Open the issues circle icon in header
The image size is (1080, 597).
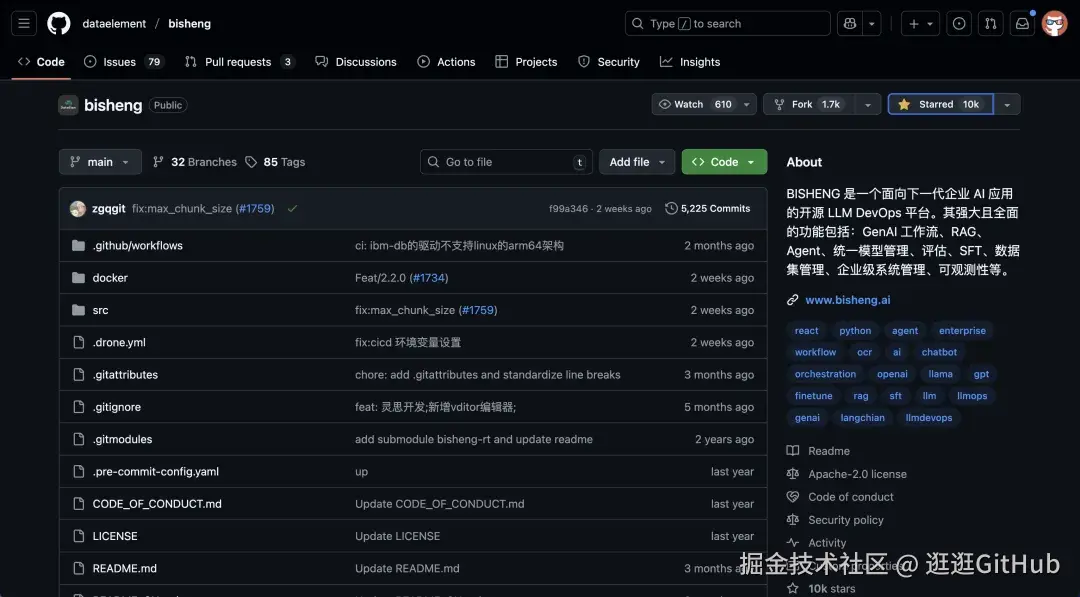(x=959, y=23)
